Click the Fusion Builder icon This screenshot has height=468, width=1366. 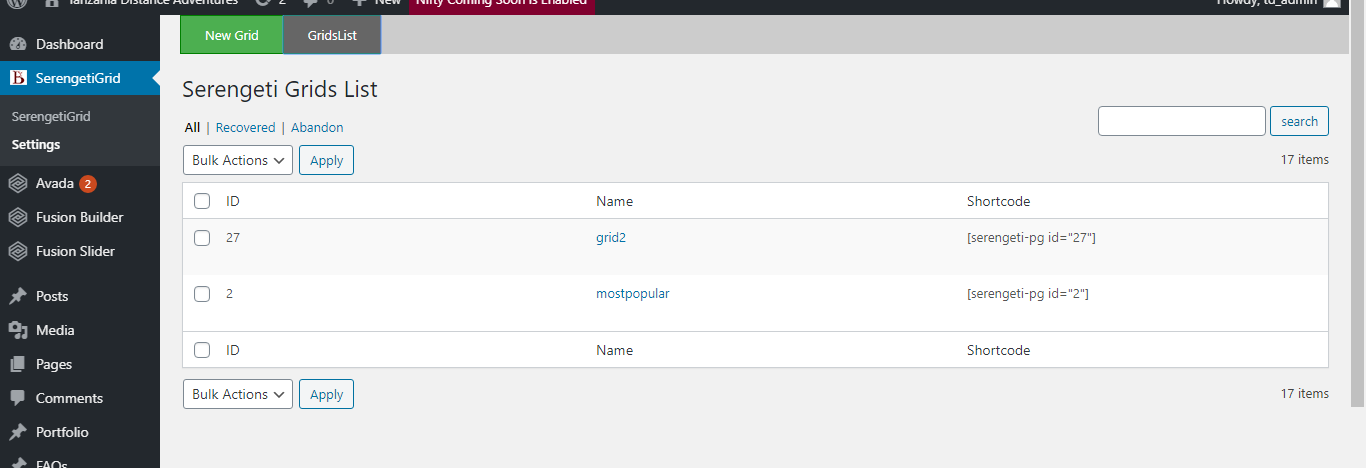17,217
